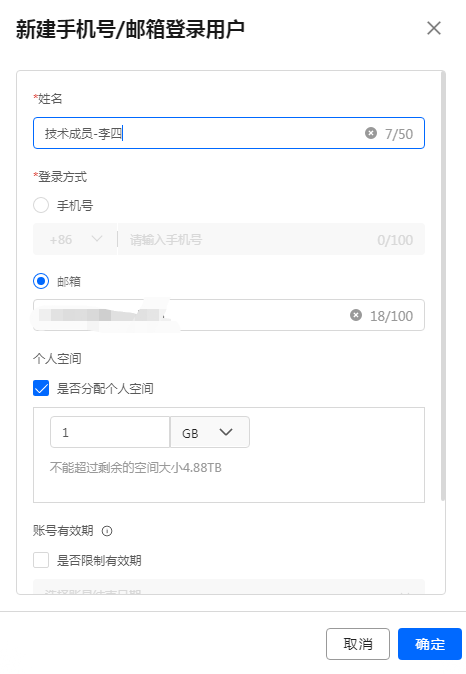Click the account end date picker field
This screenshot has height=674, width=466.
click(229, 587)
